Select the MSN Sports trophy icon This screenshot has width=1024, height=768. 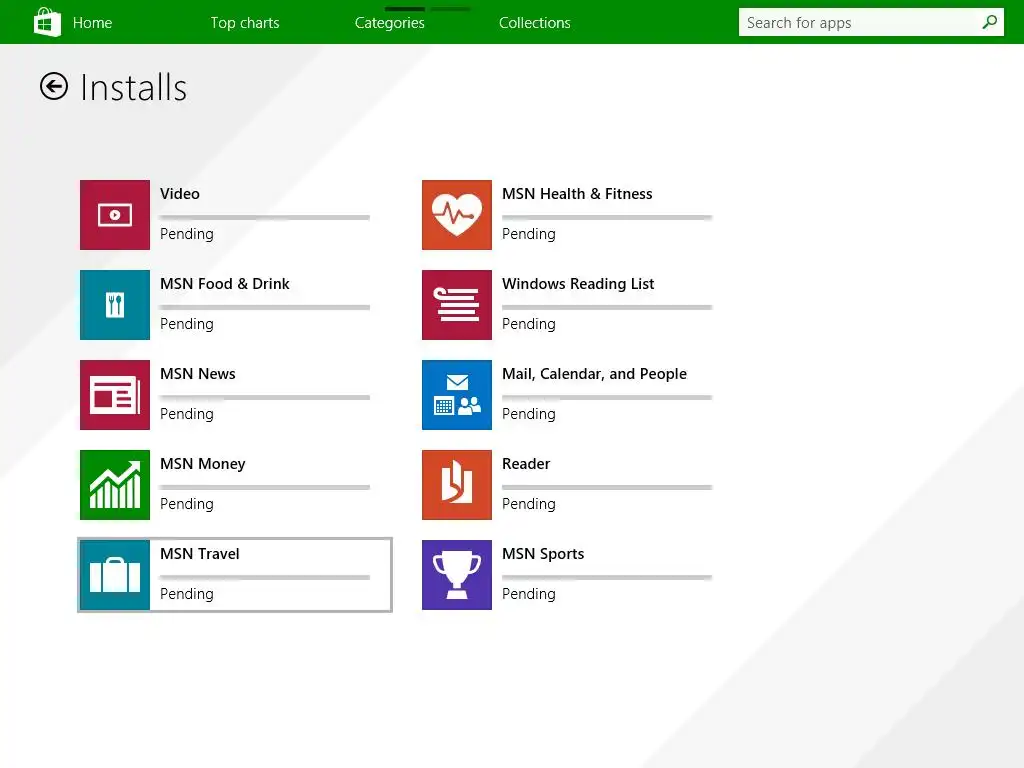tap(456, 575)
